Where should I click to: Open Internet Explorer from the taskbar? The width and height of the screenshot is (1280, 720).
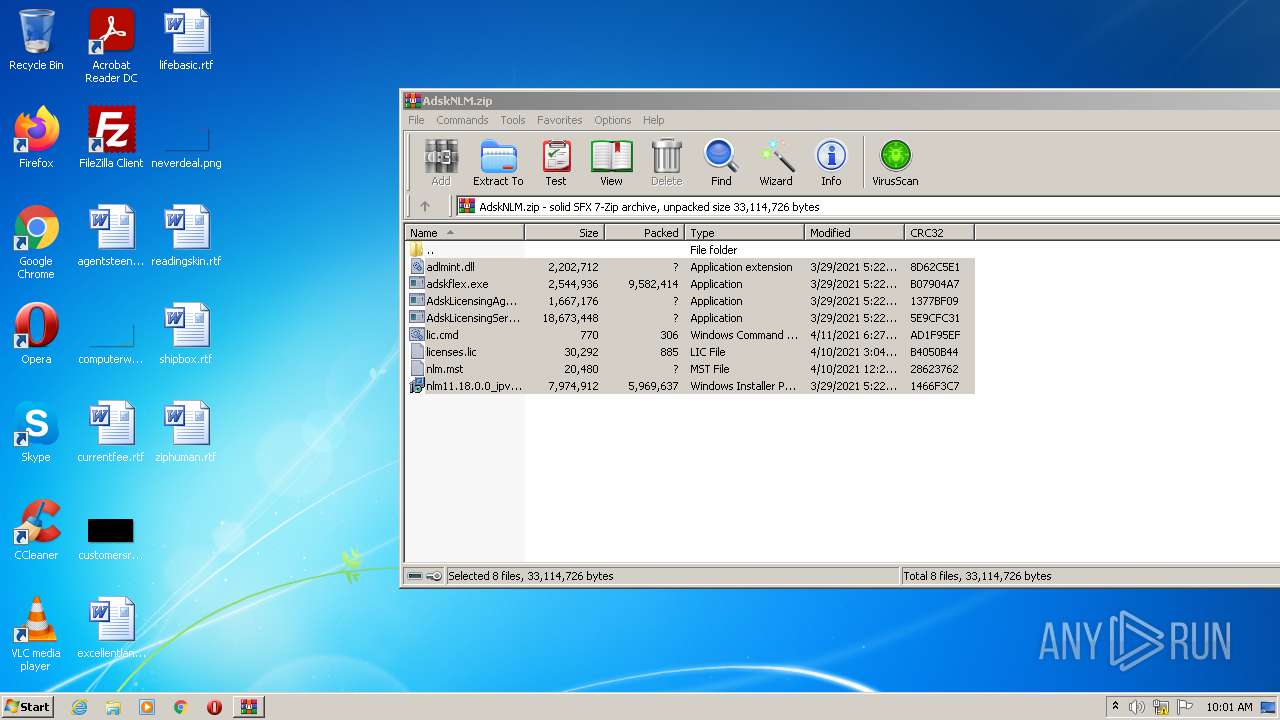(x=79, y=707)
